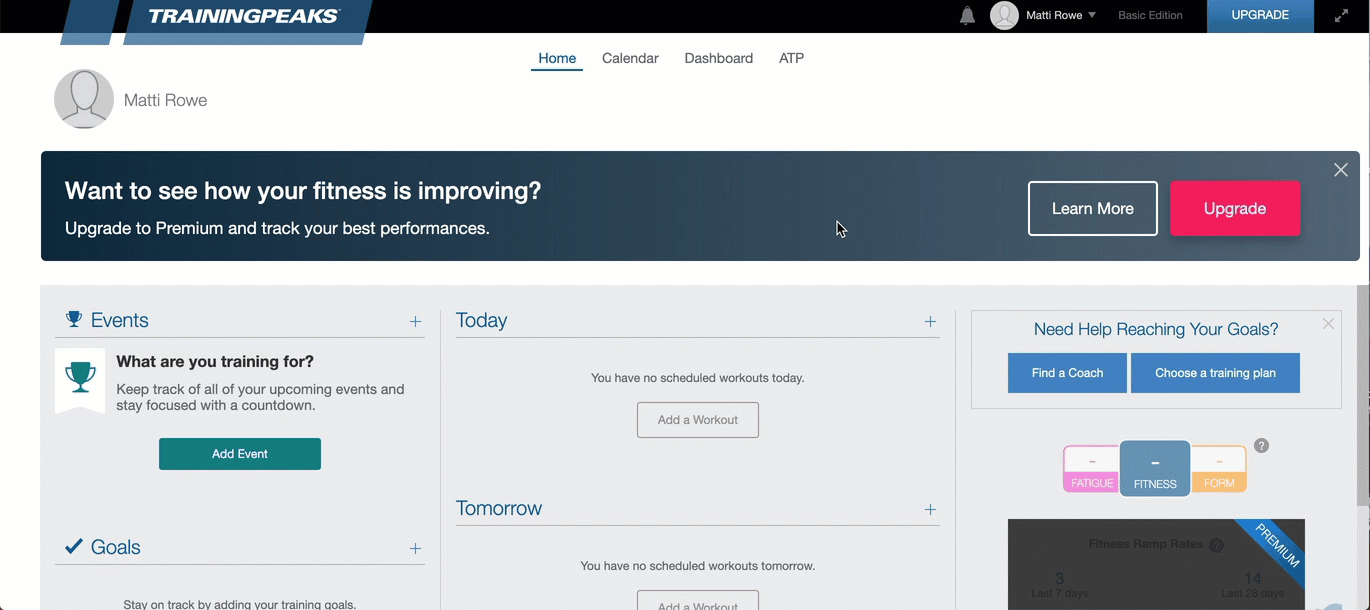Viewport: 1370px width, 610px height.
Task: Dismiss Need Help Reaching Your Goals panel
Action: point(1328,324)
